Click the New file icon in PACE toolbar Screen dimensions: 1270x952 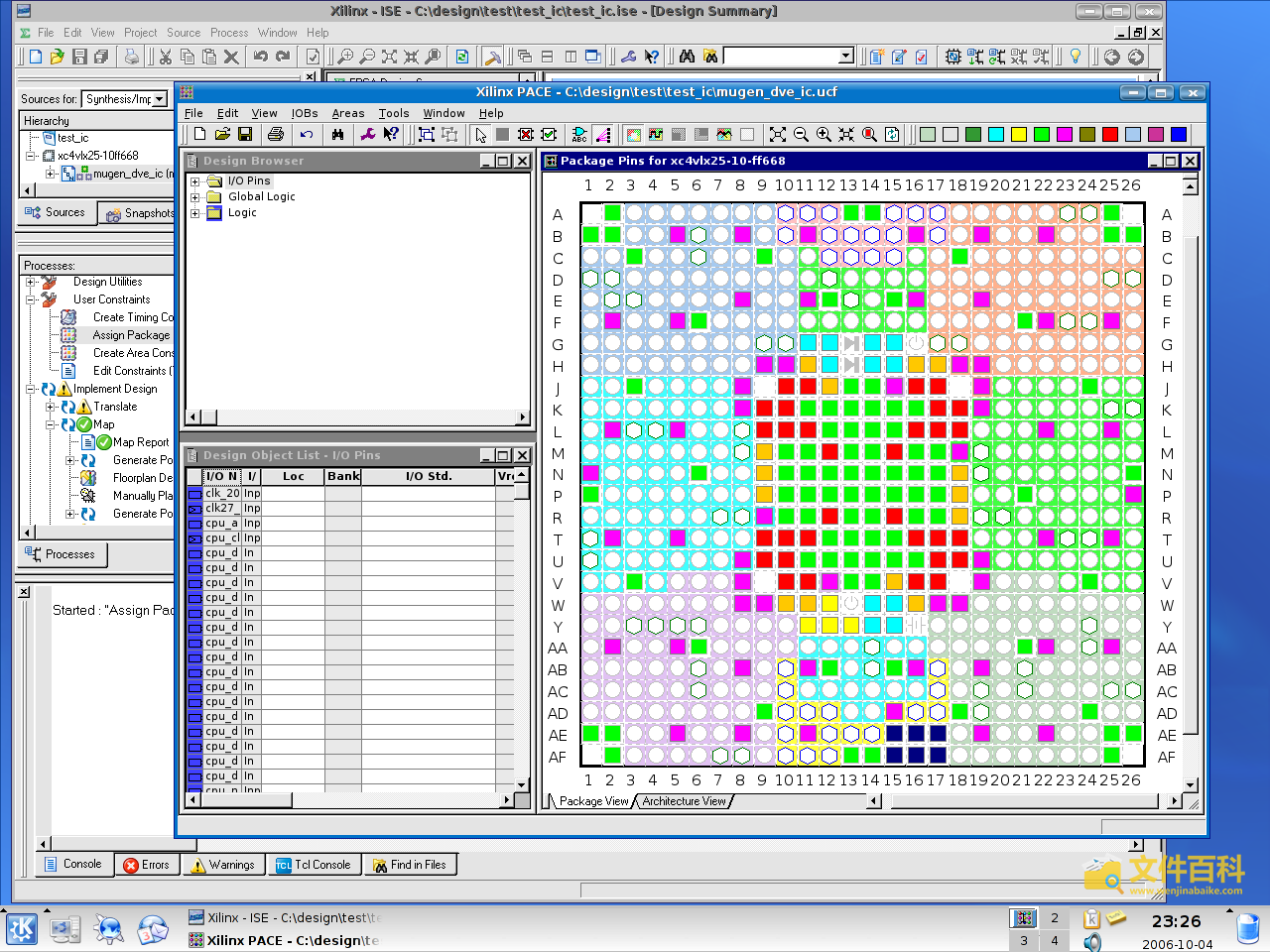[x=199, y=134]
